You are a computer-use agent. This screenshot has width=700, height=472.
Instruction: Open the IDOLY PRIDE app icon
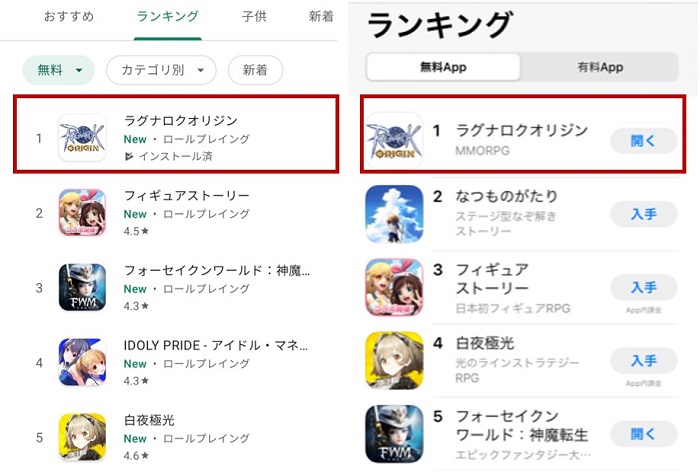(83, 362)
